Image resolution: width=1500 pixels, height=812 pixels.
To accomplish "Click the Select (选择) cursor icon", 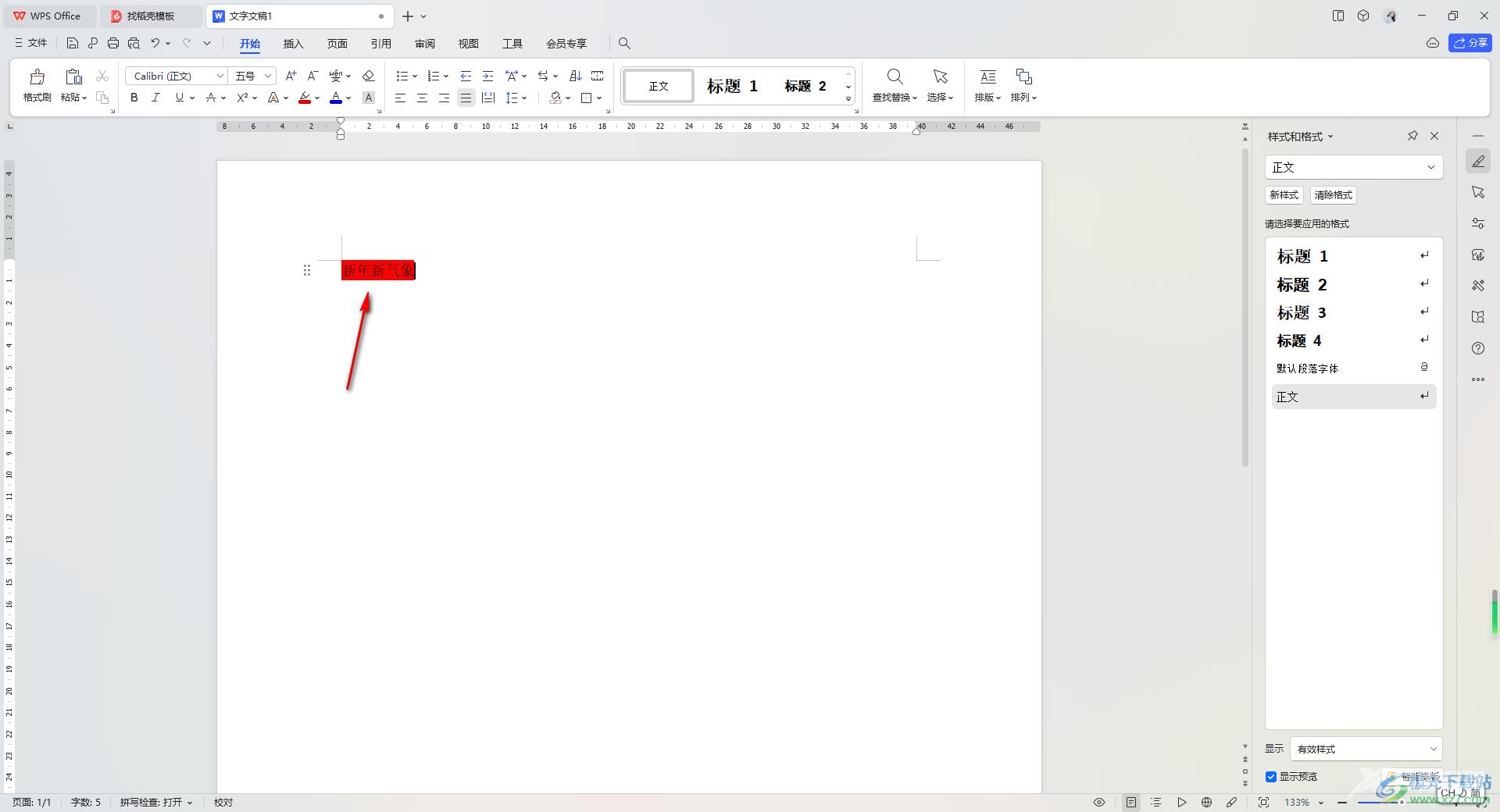I will (x=940, y=77).
